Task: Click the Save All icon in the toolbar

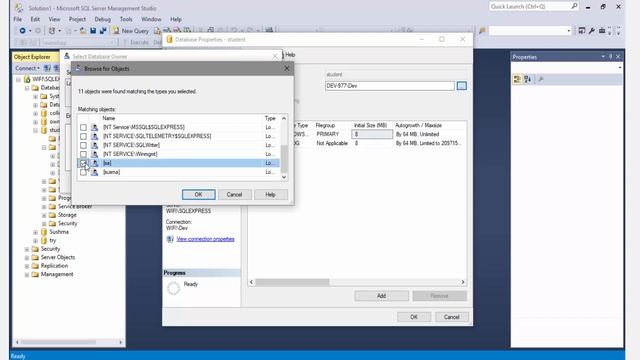Action: [103, 31]
